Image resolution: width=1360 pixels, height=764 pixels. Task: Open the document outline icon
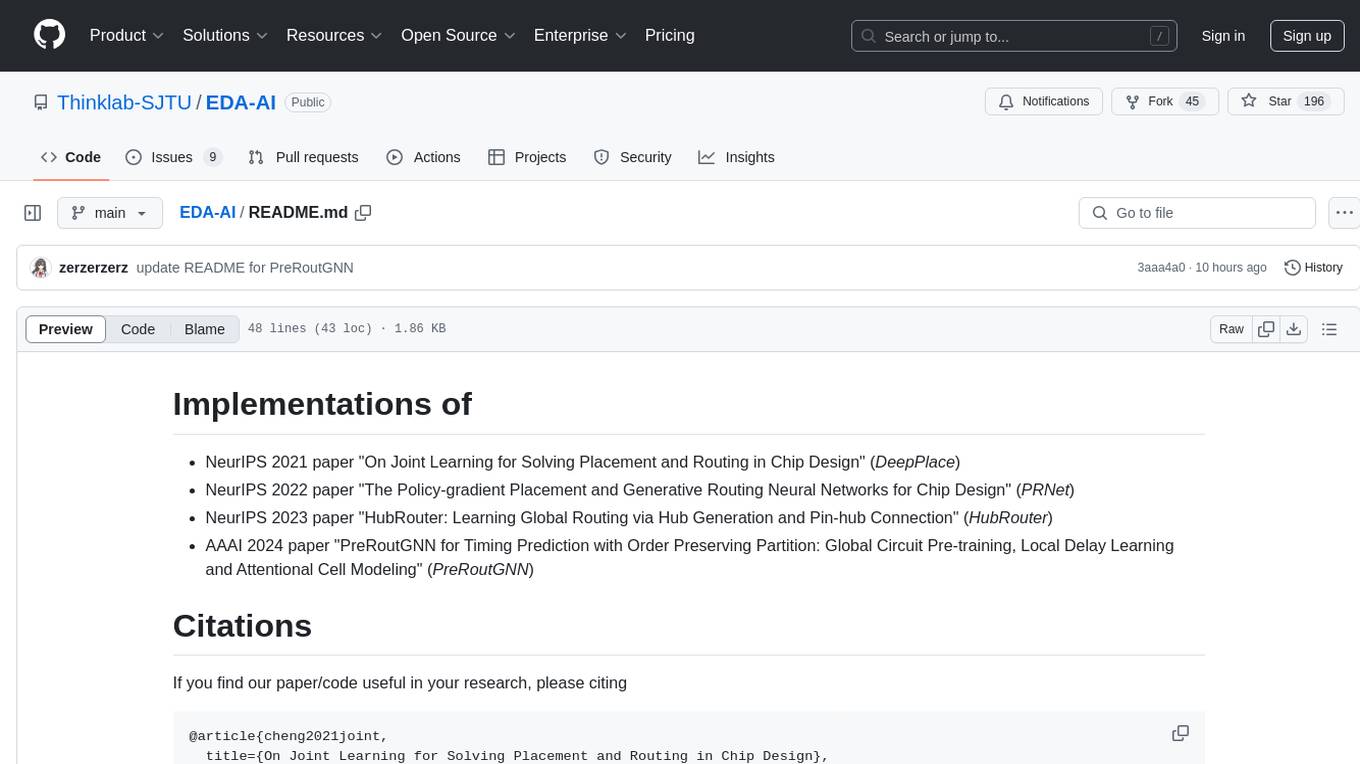1329,329
